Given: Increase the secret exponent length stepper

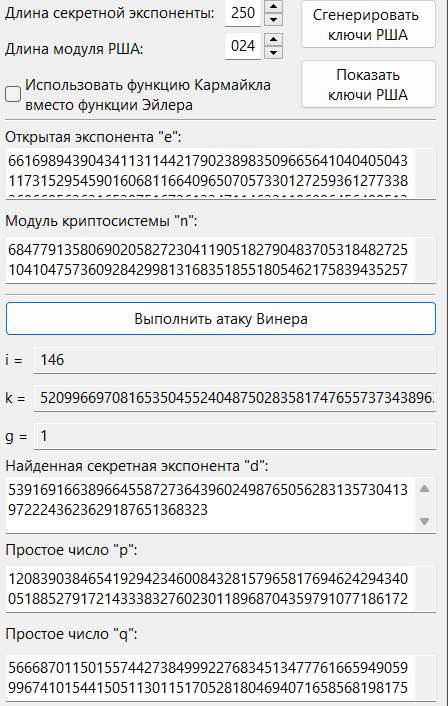Looking at the screenshot, I should (273, 6).
